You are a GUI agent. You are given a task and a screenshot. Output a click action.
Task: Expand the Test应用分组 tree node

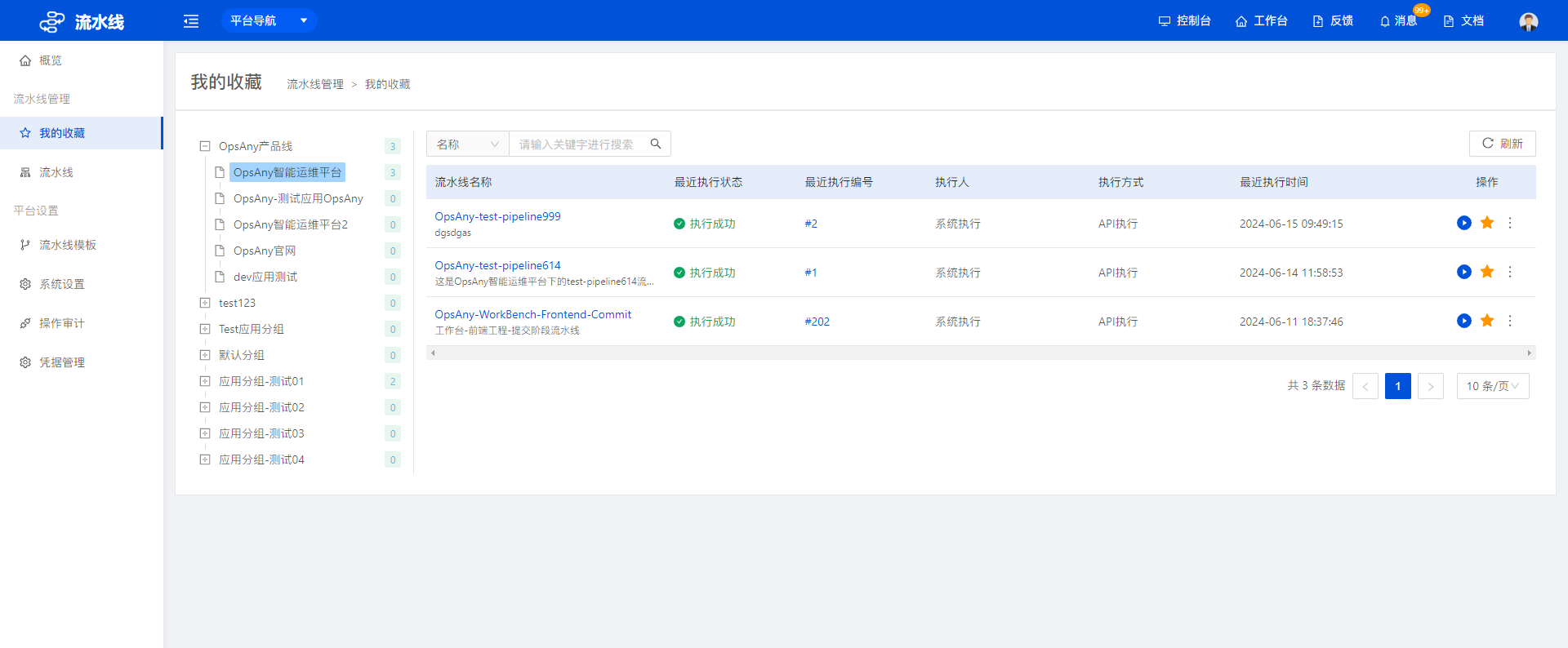pos(205,329)
